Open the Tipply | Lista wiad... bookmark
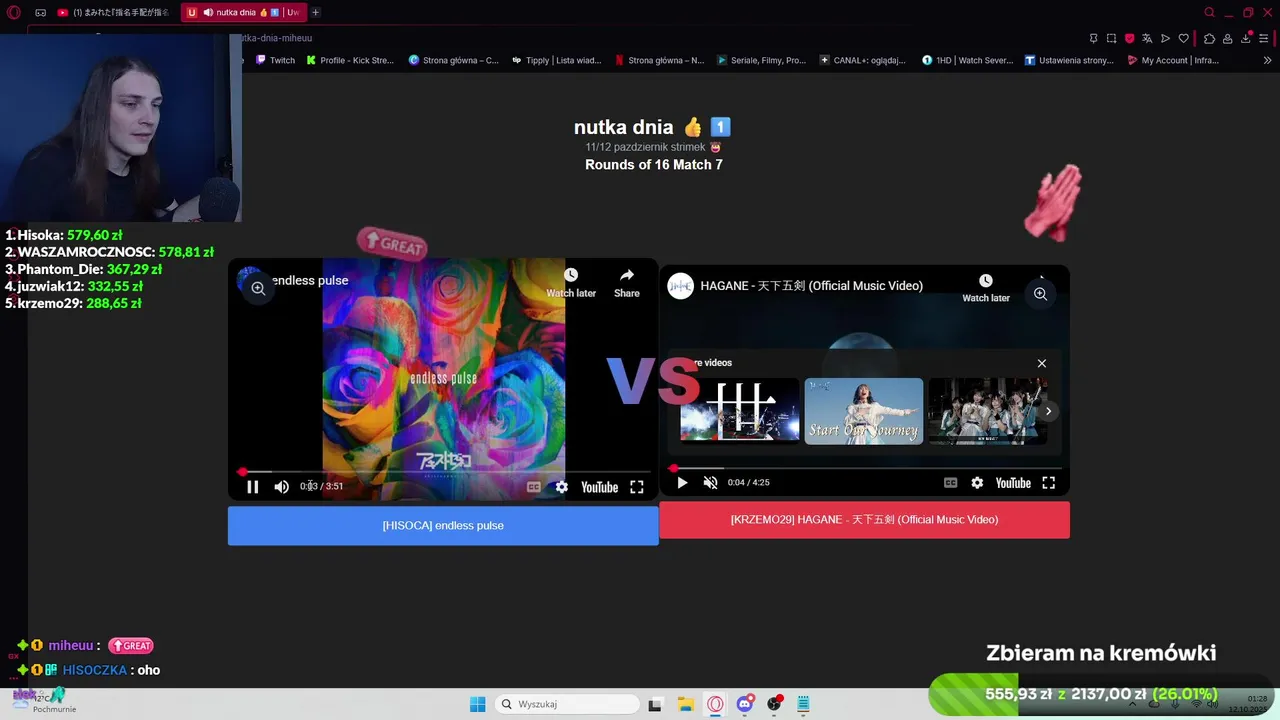 point(556,60)
